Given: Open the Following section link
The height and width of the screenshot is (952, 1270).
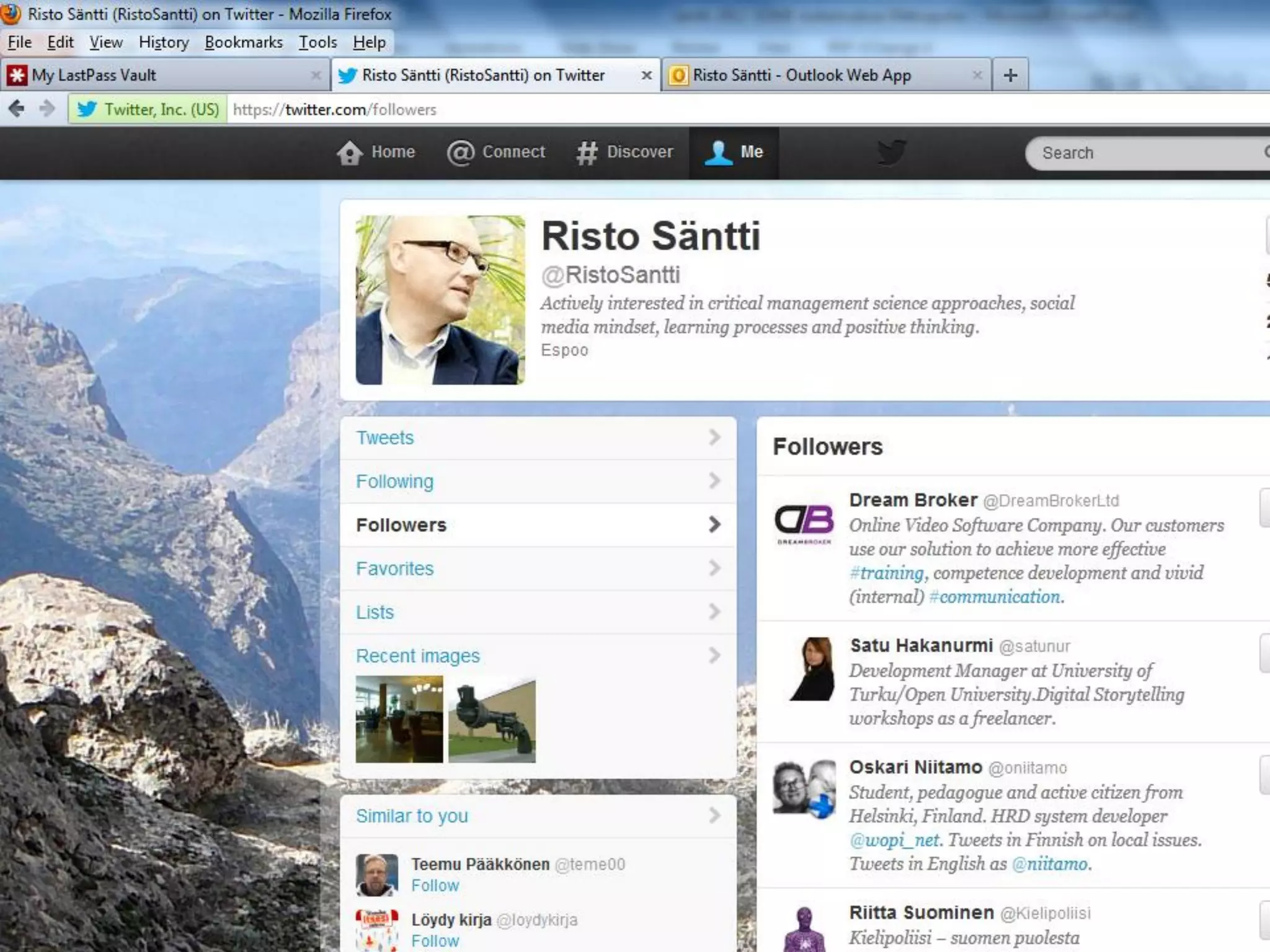Looking at the screenshot, I should tap(394, 482).
